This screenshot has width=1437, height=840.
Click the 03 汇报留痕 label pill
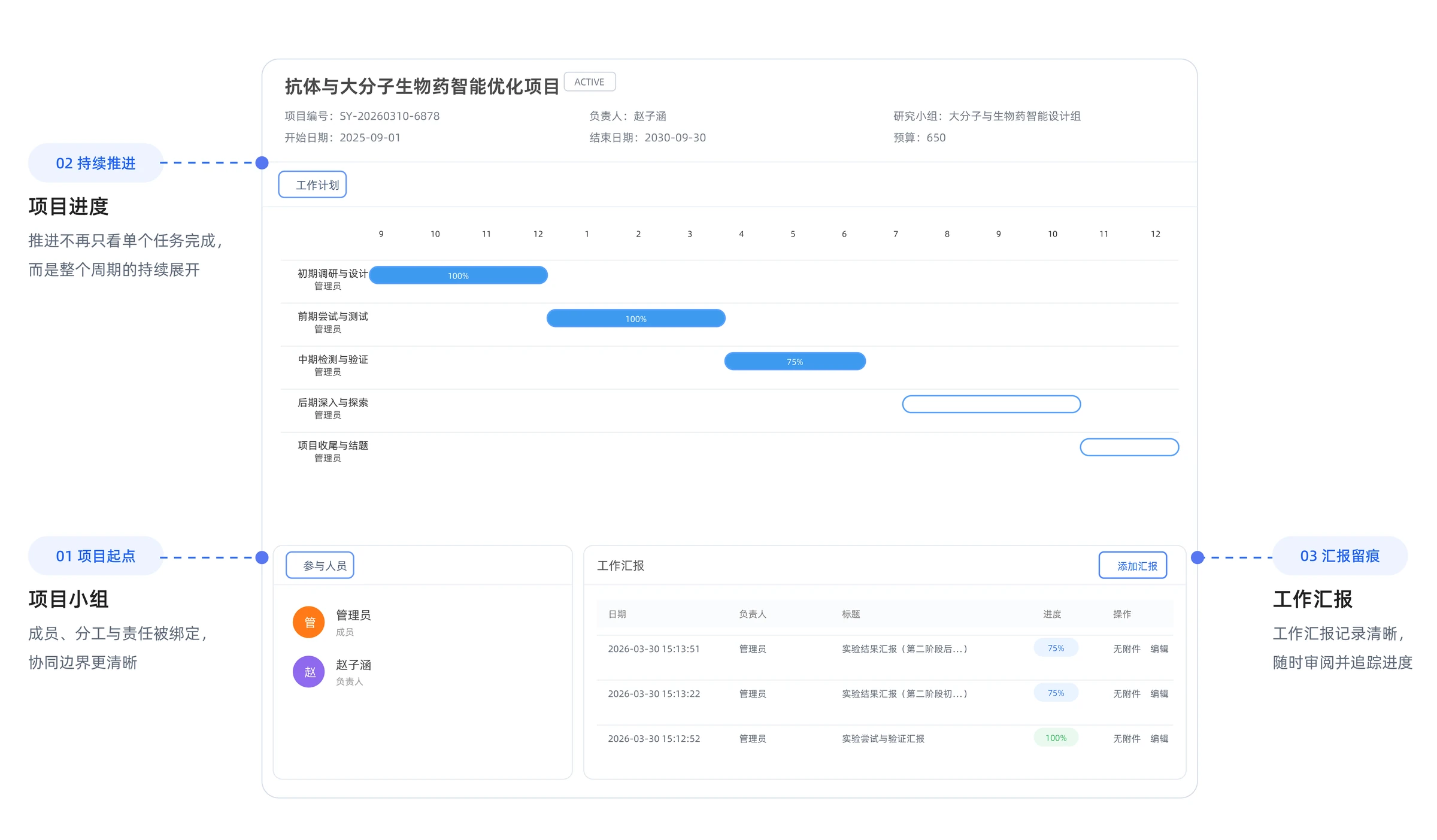pos(1340,556)
